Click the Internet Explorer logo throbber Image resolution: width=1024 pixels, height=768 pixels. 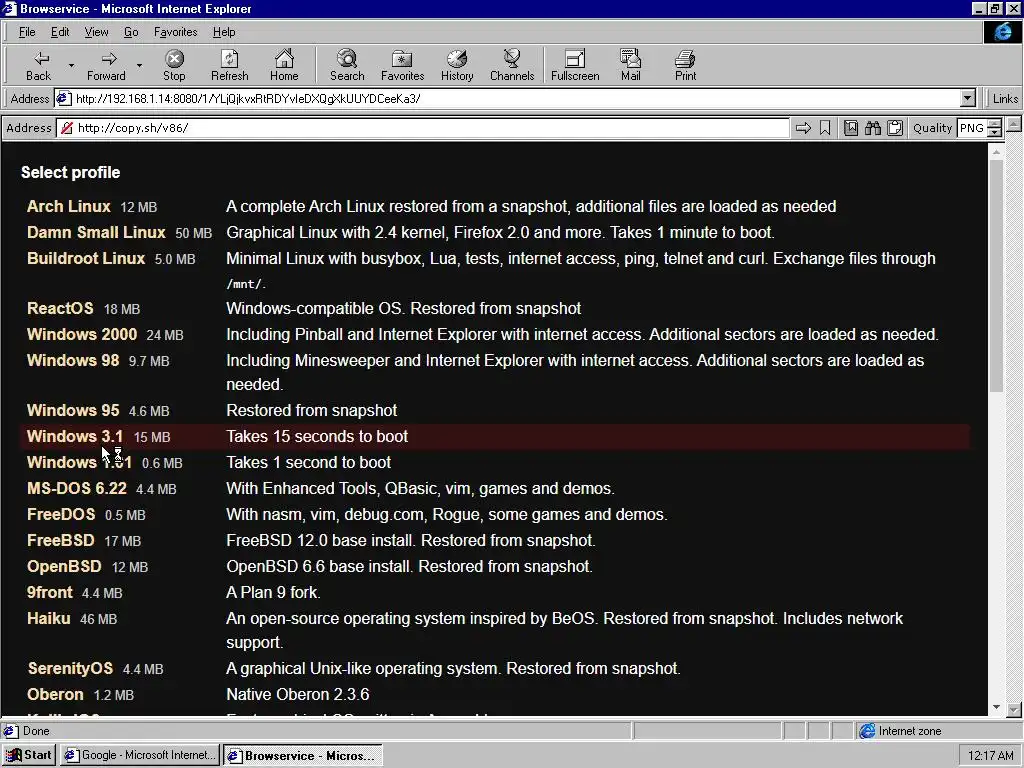pyautogui.click(x=1002, y=32)
